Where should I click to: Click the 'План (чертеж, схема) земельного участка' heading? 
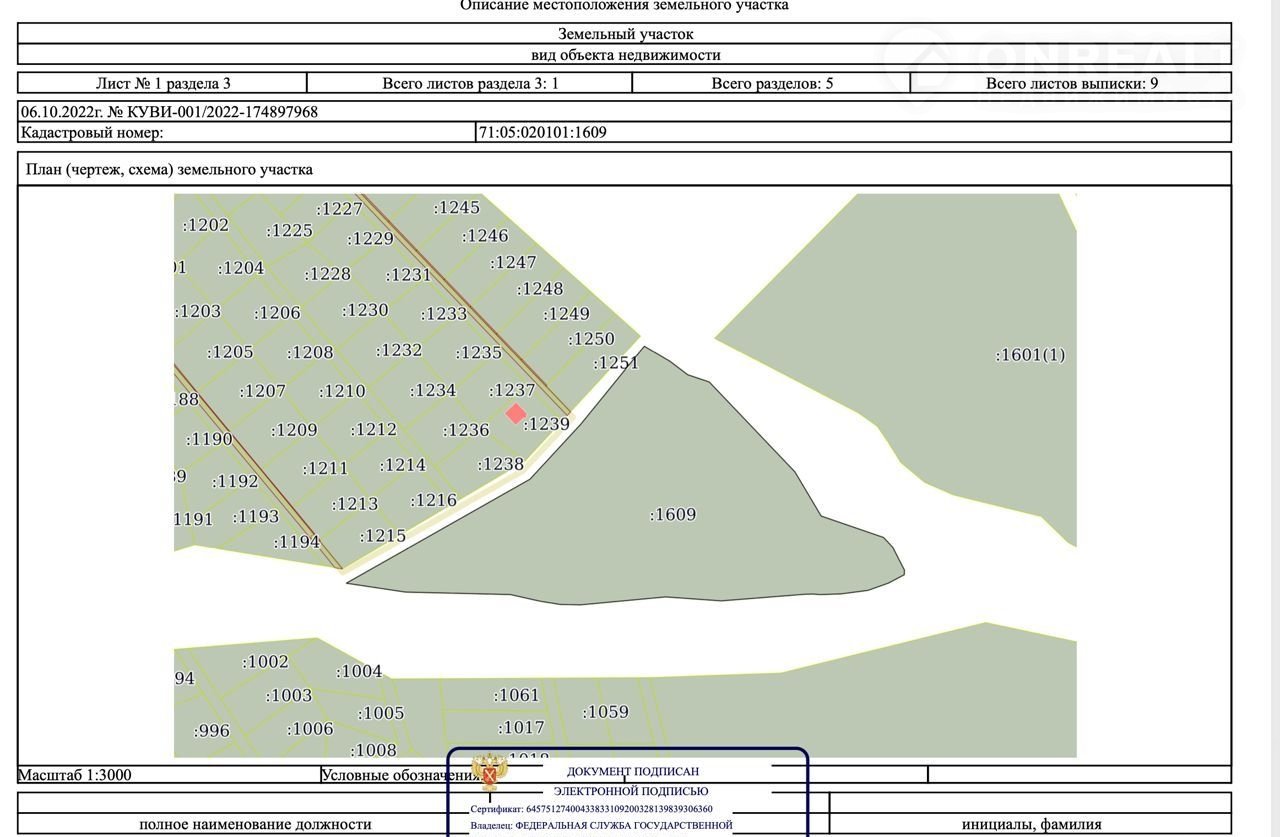pyautogui.click(x=169, y=169)
